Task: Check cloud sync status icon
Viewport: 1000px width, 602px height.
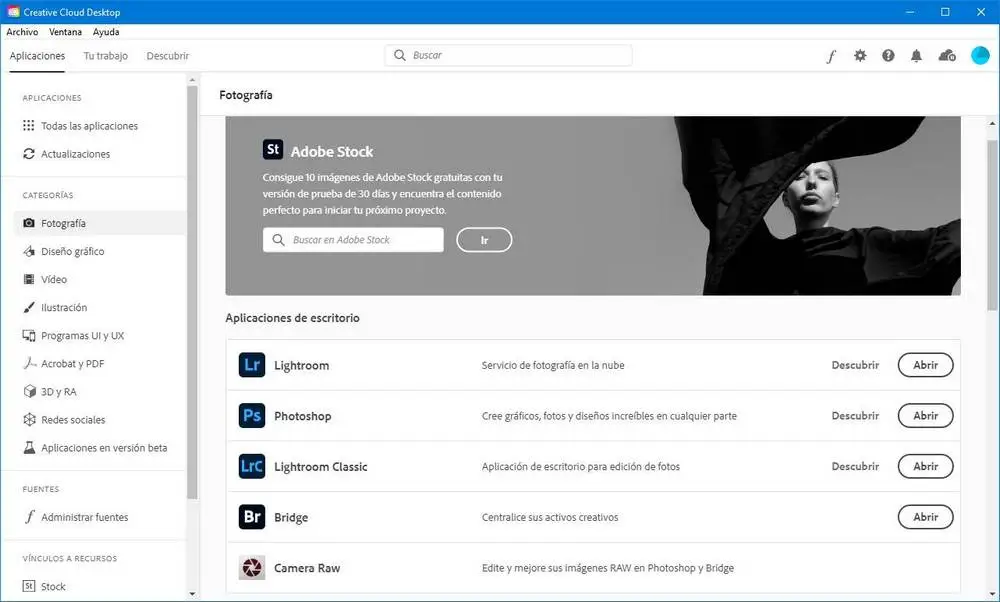Action: 947,55
